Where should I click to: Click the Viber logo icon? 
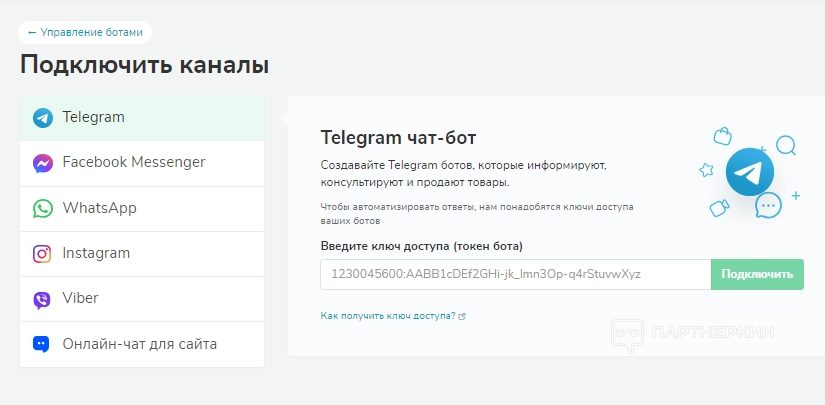pyautogui.click(x=42, y=300)
